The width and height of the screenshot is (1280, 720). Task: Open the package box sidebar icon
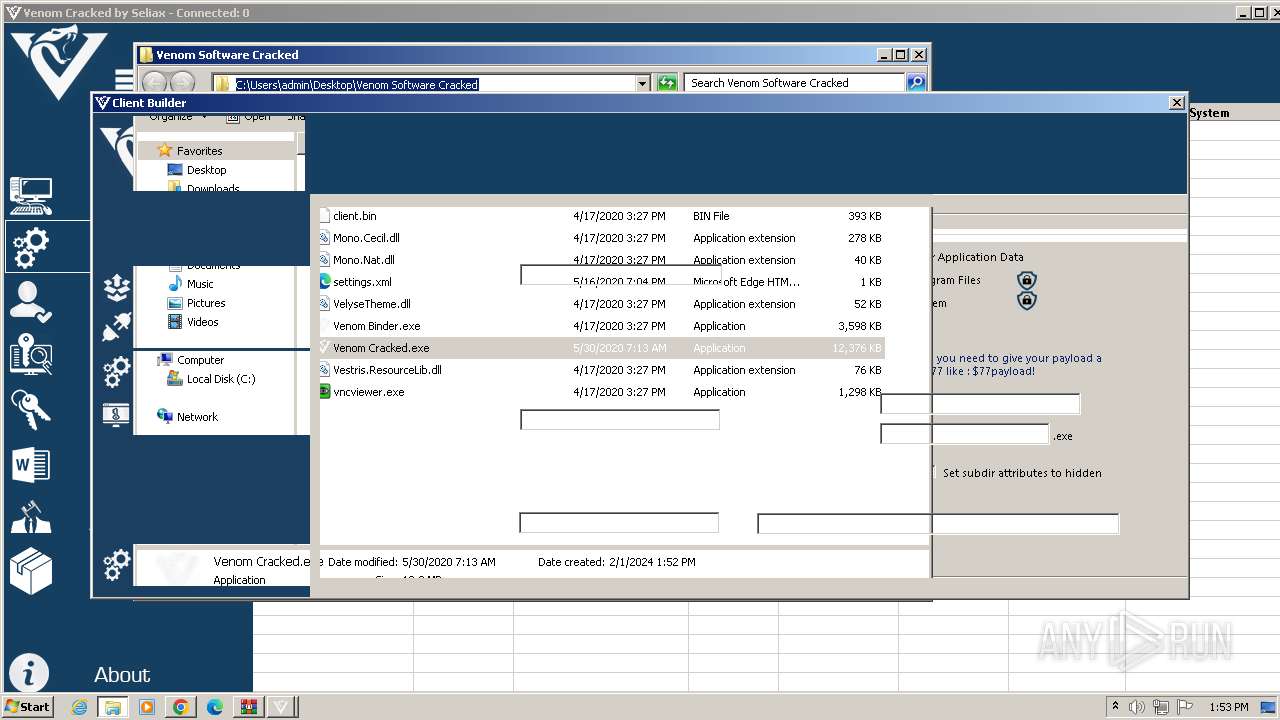coord(30,572)
